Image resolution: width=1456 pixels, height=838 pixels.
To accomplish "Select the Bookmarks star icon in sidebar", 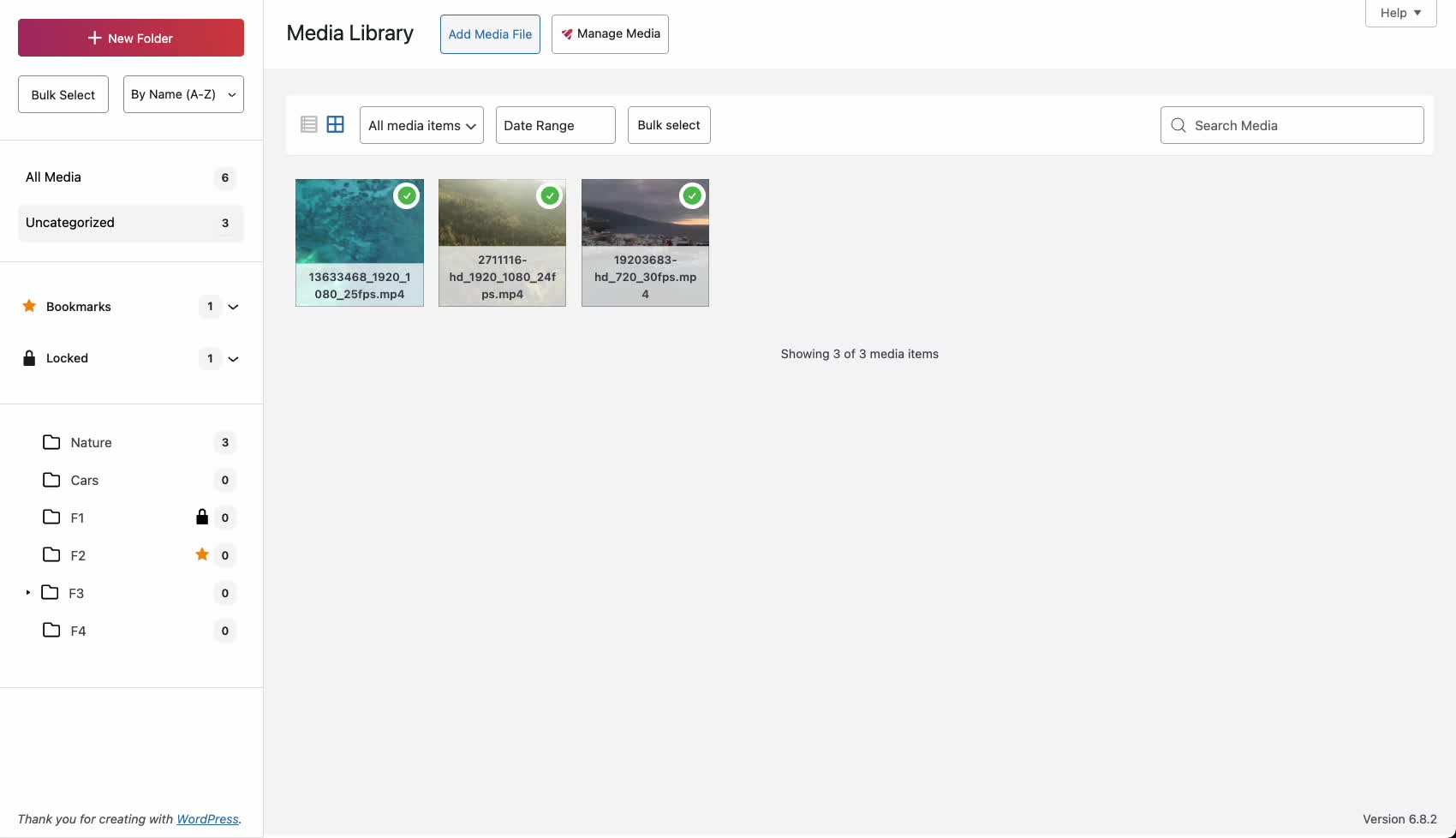I will [x=28, y=306].
